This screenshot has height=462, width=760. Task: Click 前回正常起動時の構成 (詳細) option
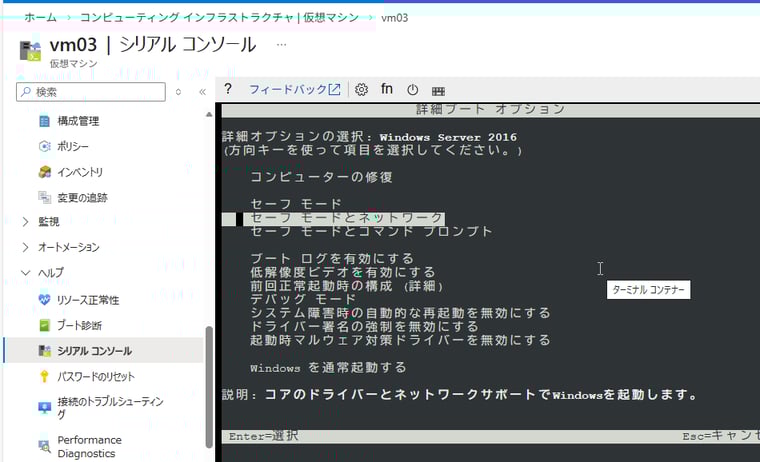pos(347,286)
